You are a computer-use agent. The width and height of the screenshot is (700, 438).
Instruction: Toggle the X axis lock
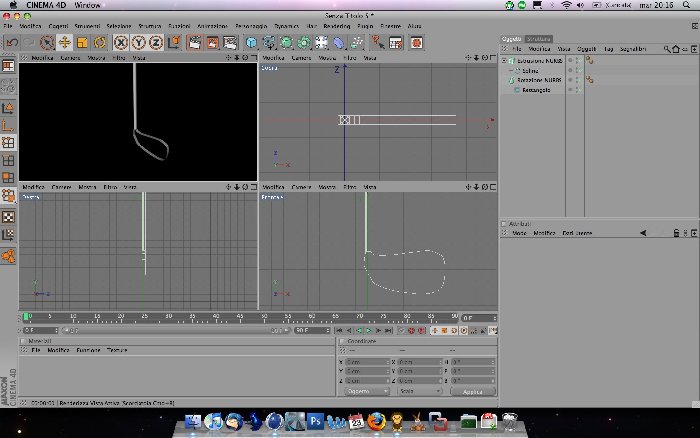coord(121,43)
